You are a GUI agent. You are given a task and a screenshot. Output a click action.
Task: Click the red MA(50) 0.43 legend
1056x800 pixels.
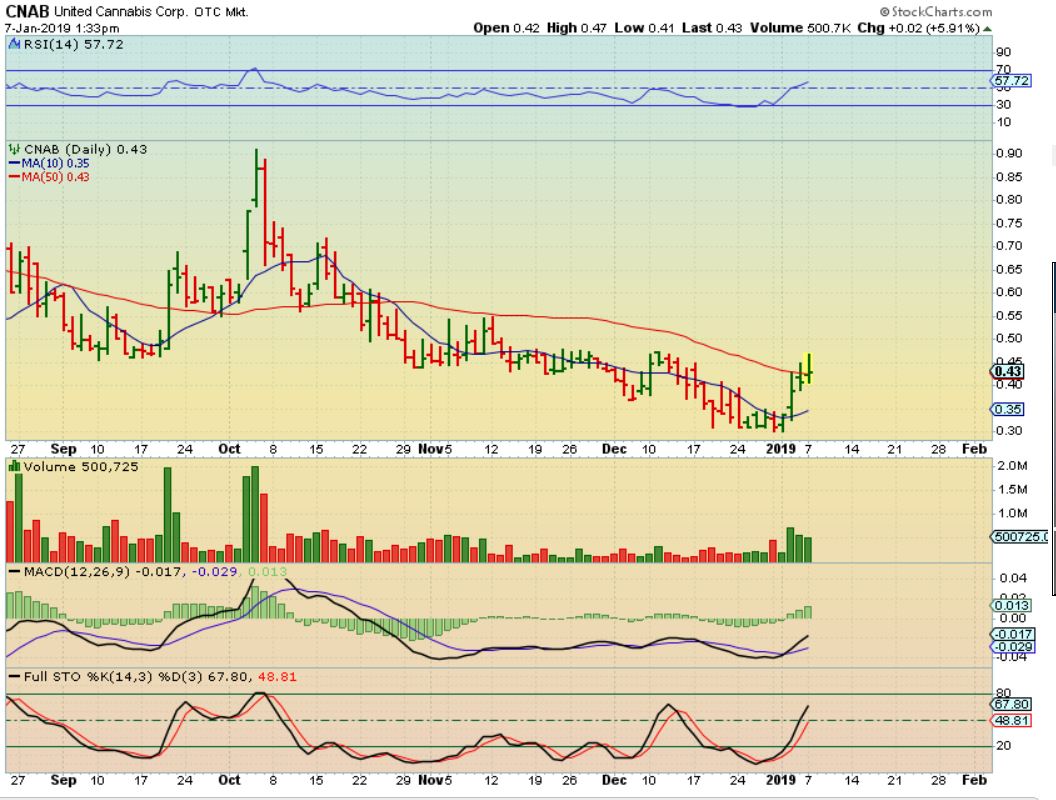click(48, 177)
